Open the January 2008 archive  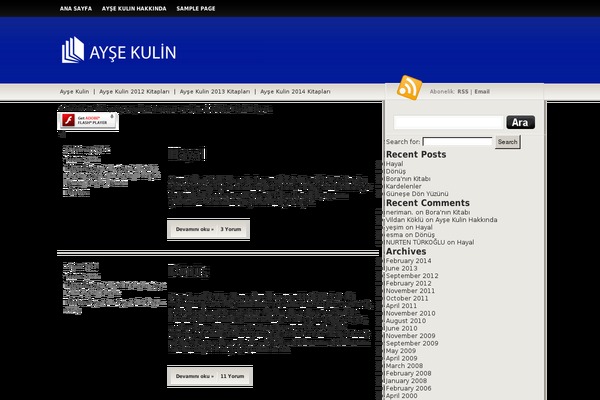[x=406, y=381]
